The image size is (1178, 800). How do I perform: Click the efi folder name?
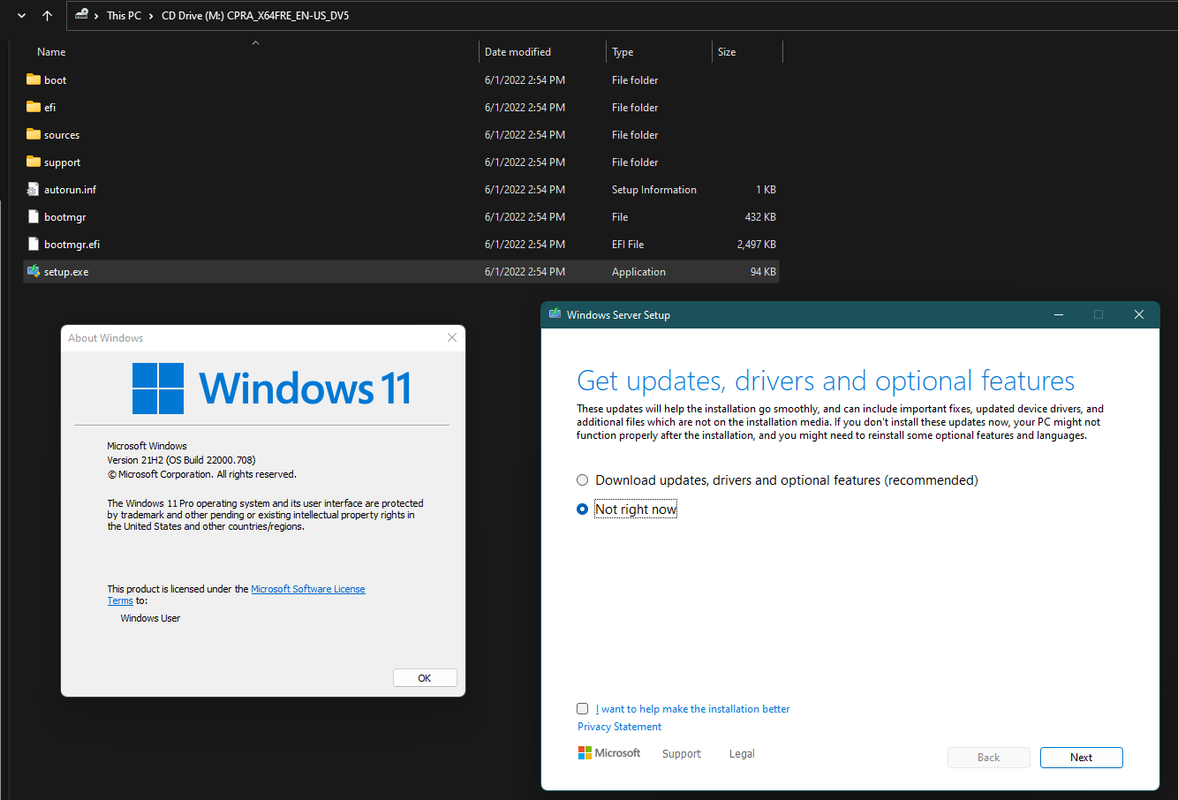(x=50, y=107)
